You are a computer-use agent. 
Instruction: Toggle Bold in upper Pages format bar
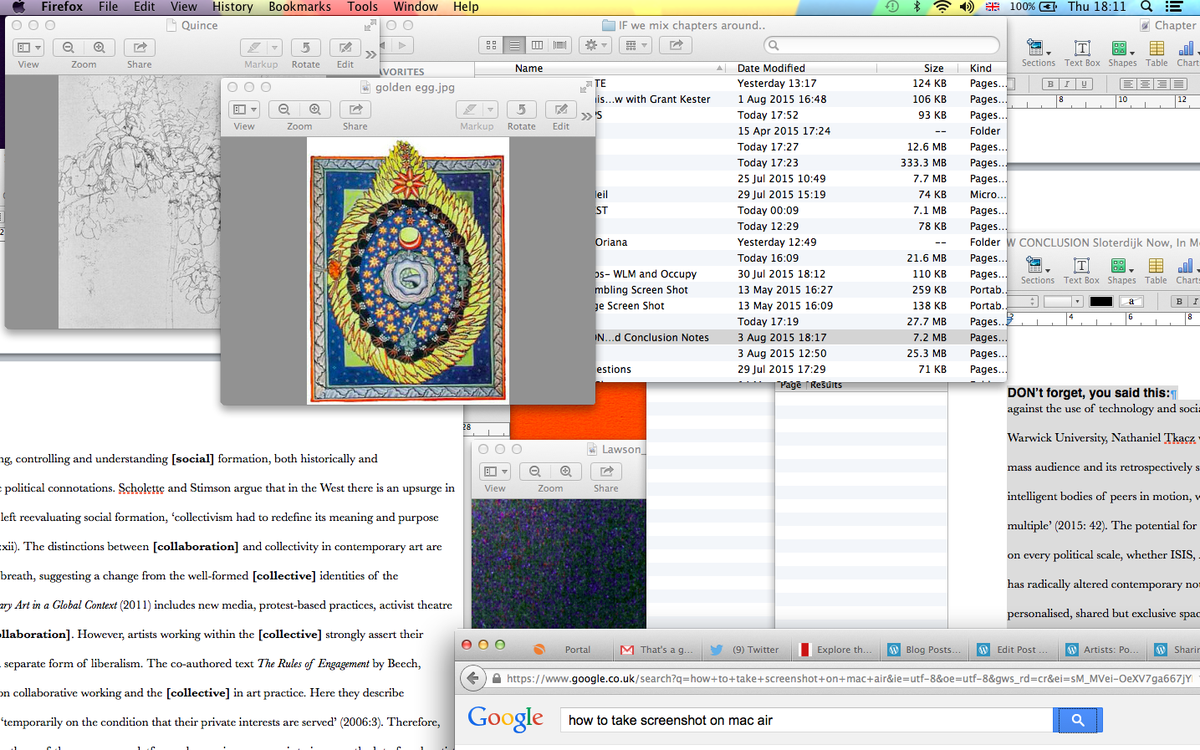tap(1051, 86)
